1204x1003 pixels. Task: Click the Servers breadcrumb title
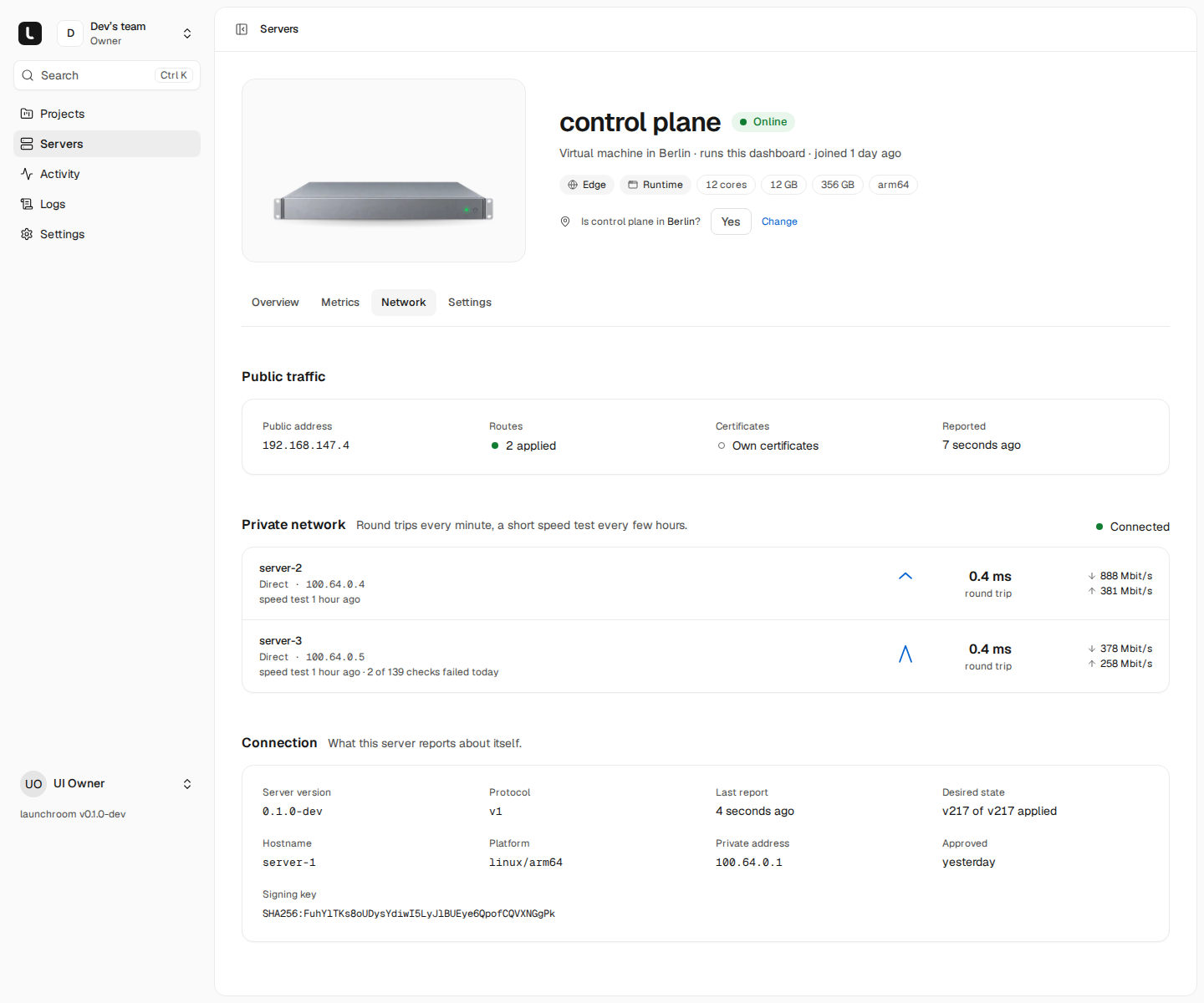click(x=279, y=29)
